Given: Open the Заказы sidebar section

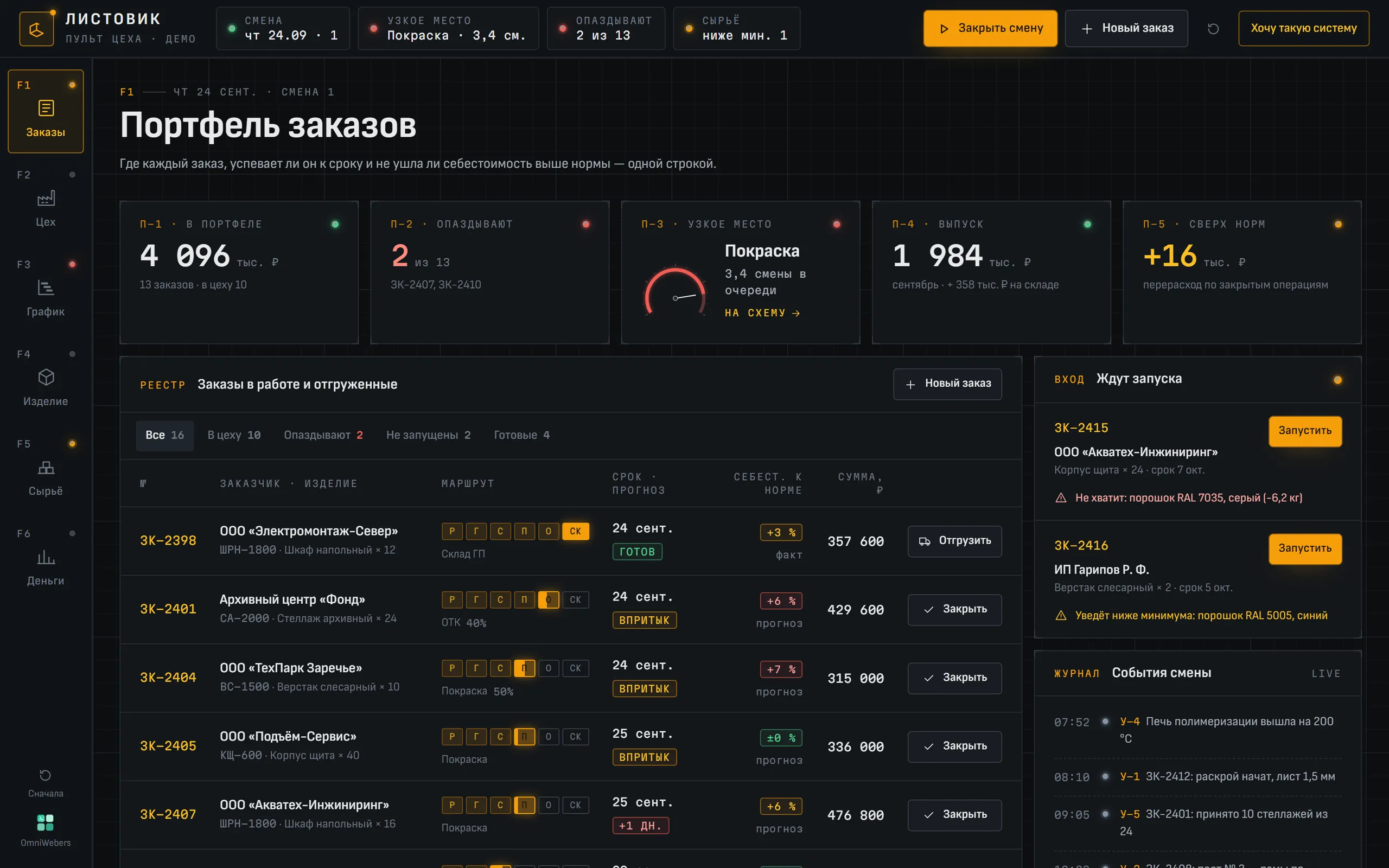Looking at the screenshot, I should [x=46, y=111].
